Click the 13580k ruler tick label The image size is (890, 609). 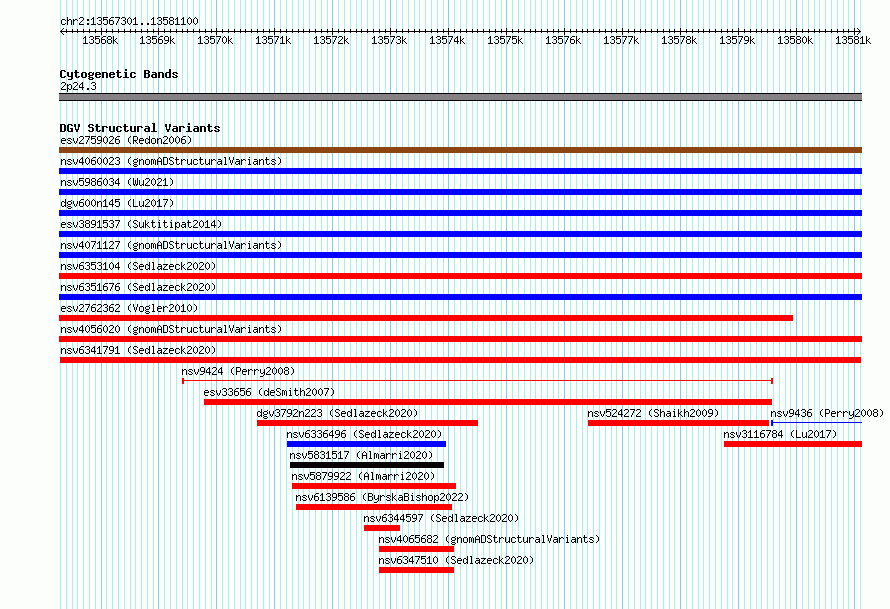(795, 40)
